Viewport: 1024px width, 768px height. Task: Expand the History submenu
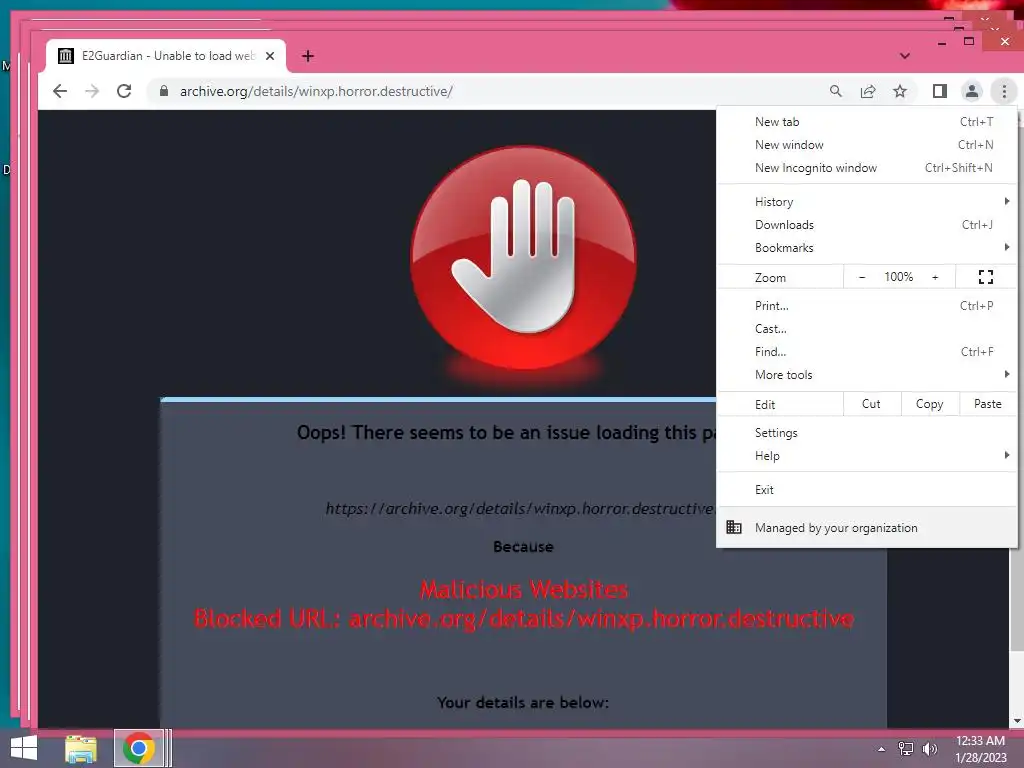(867, 202)
